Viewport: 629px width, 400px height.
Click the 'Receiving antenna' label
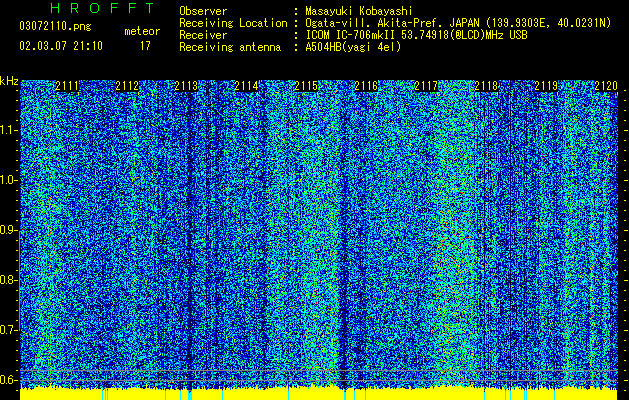pos(230,47)
